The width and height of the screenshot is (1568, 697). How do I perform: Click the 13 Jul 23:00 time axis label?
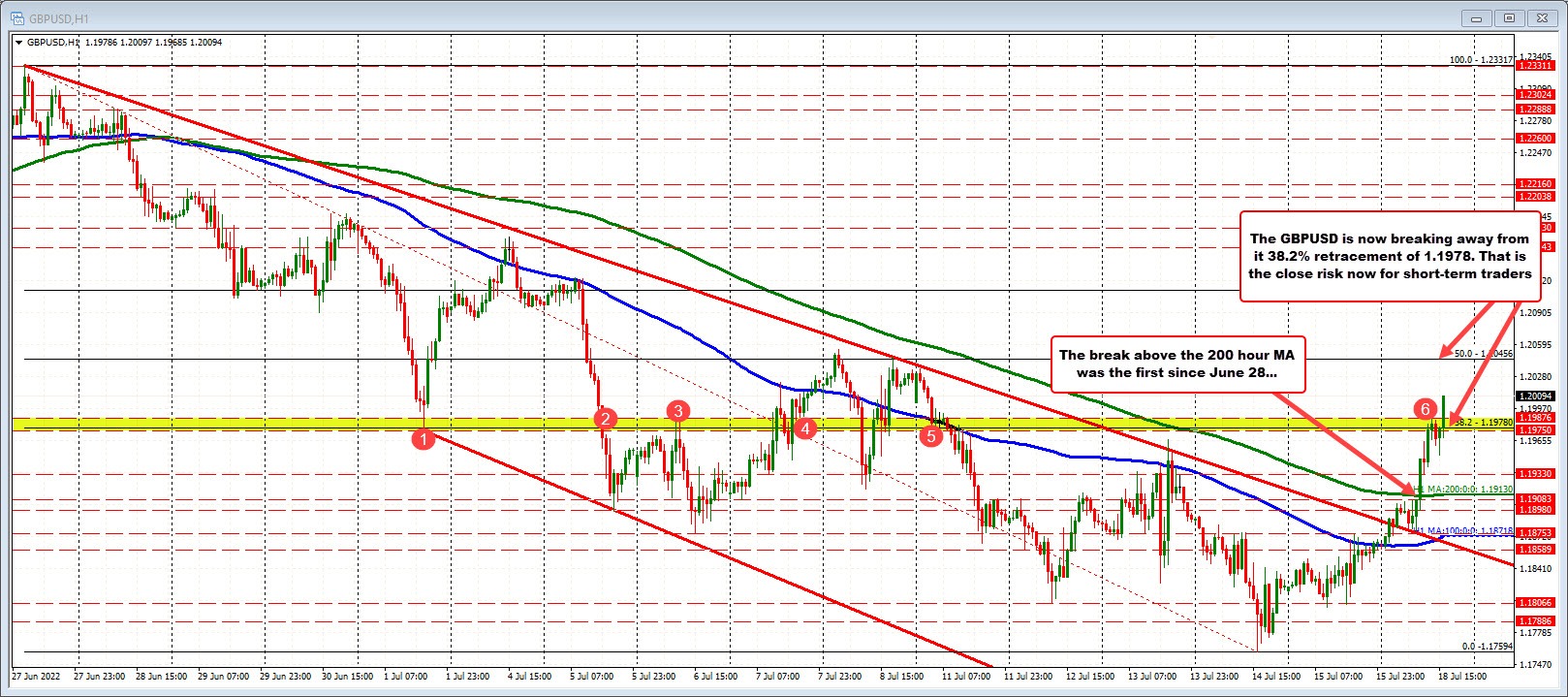click(x=1215, y=677)
